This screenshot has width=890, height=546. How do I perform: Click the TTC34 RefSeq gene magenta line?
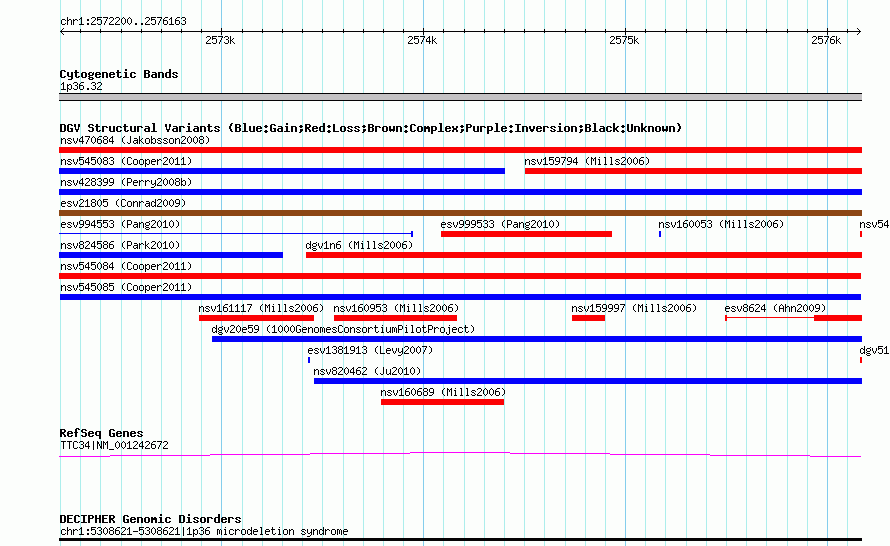coord(460,454)
